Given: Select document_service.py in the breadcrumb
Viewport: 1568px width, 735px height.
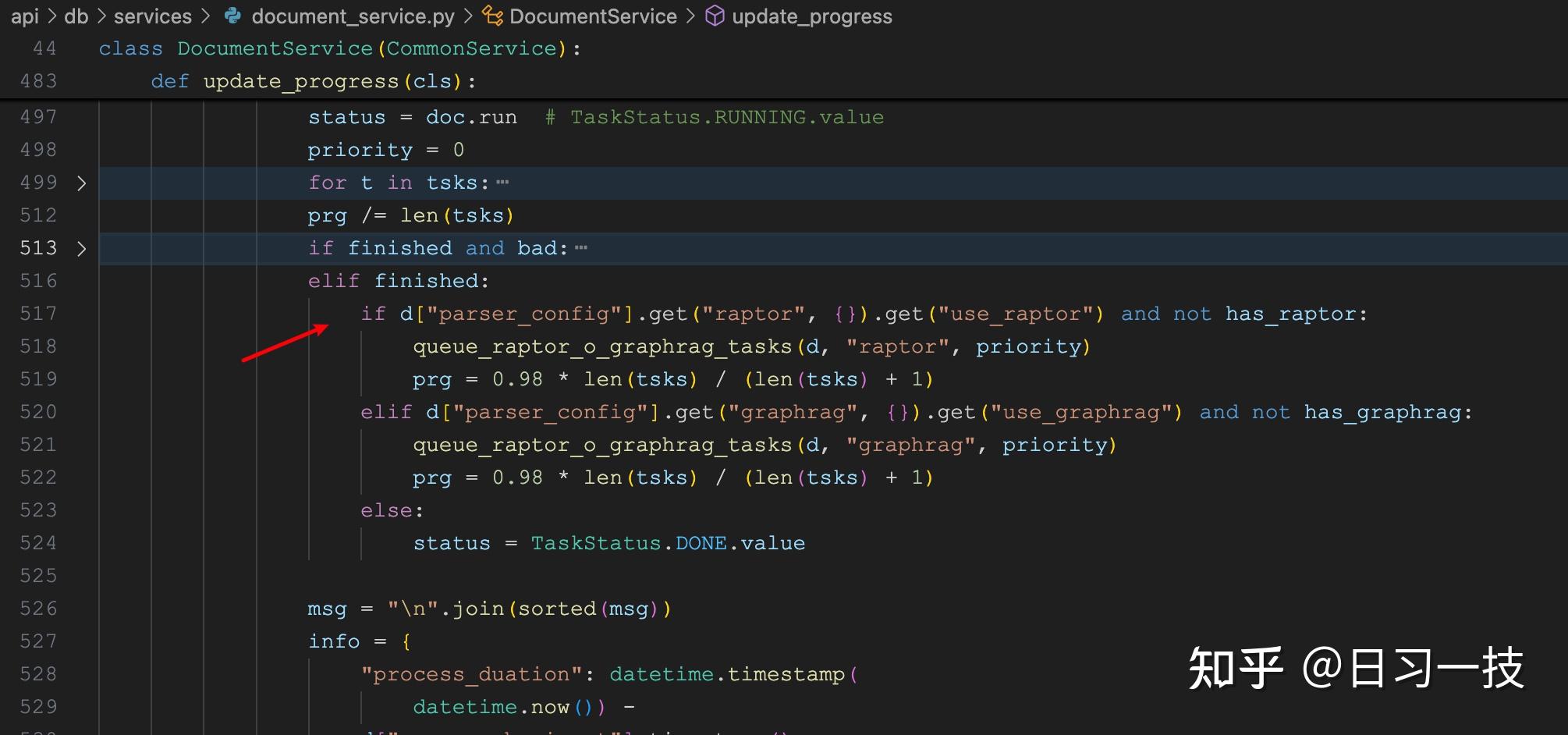Looking at the screenshot, I should tap(353, 16).
